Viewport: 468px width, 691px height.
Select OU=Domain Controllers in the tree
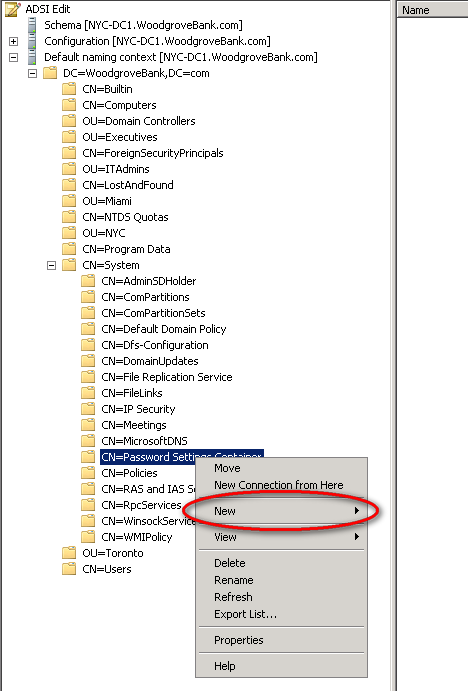click(x=138, y=121)
